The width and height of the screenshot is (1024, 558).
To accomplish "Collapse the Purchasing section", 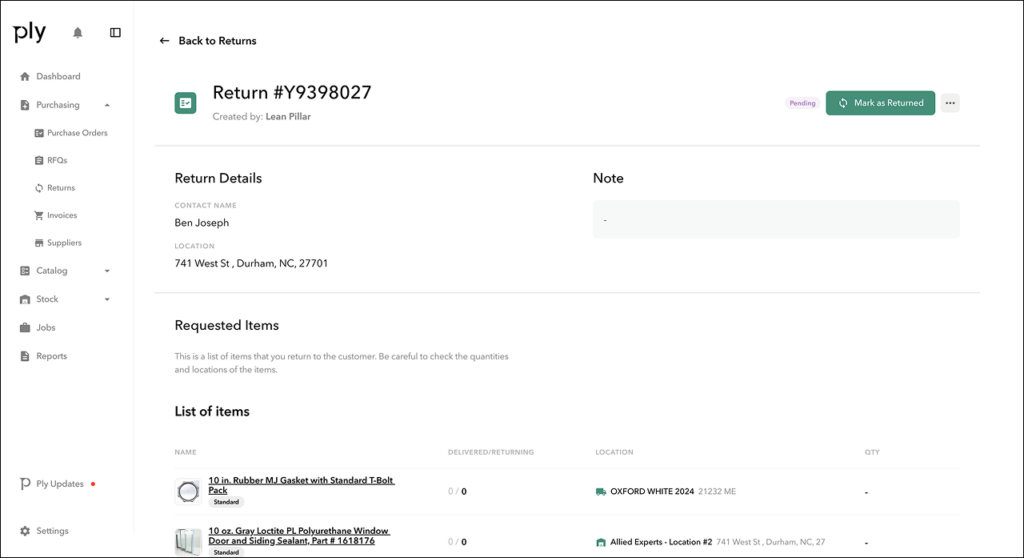I will [x=107, y=105].
